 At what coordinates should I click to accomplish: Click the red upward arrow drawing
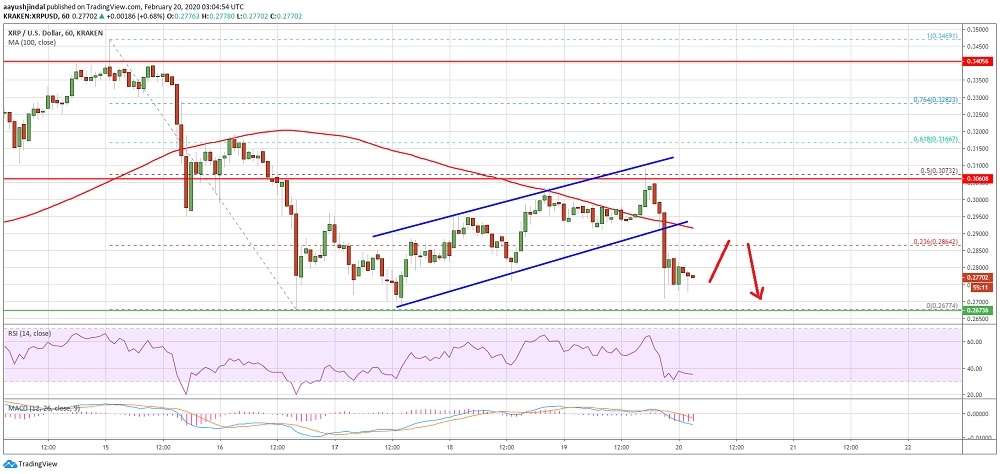pos(720,262)
